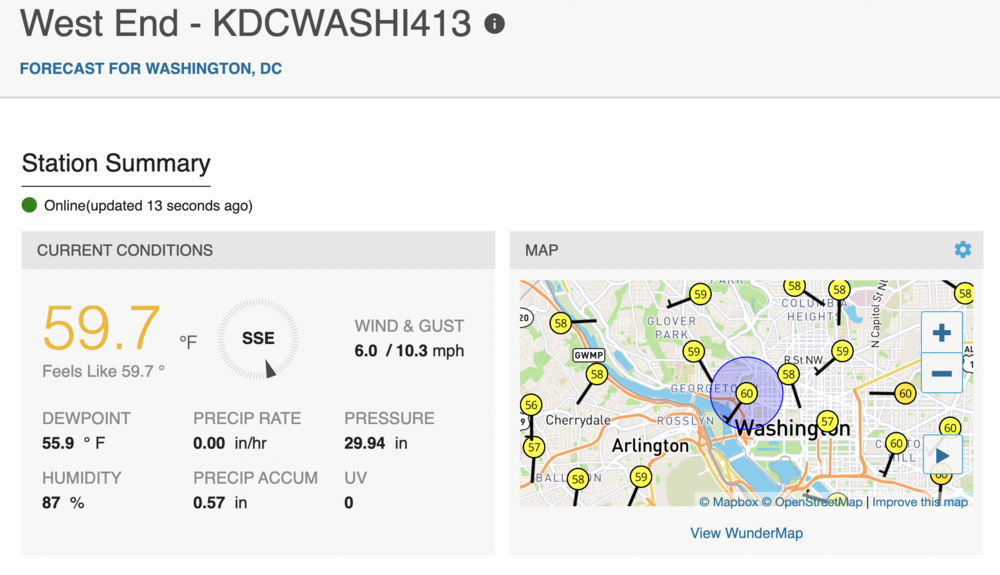
Task: Click the 57 marker below Cherrydale
Action: [x=534, y=447]
